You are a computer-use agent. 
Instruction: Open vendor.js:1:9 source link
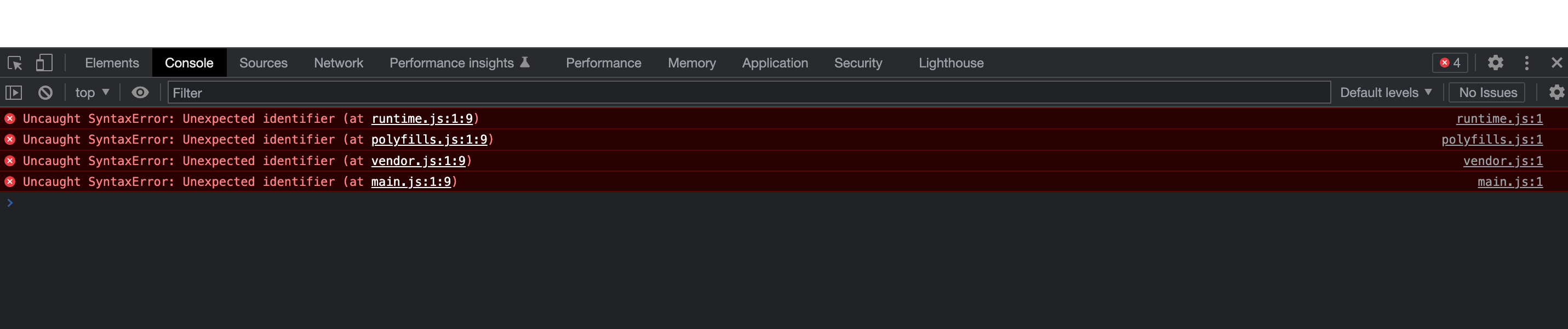[x=418, y=161]
